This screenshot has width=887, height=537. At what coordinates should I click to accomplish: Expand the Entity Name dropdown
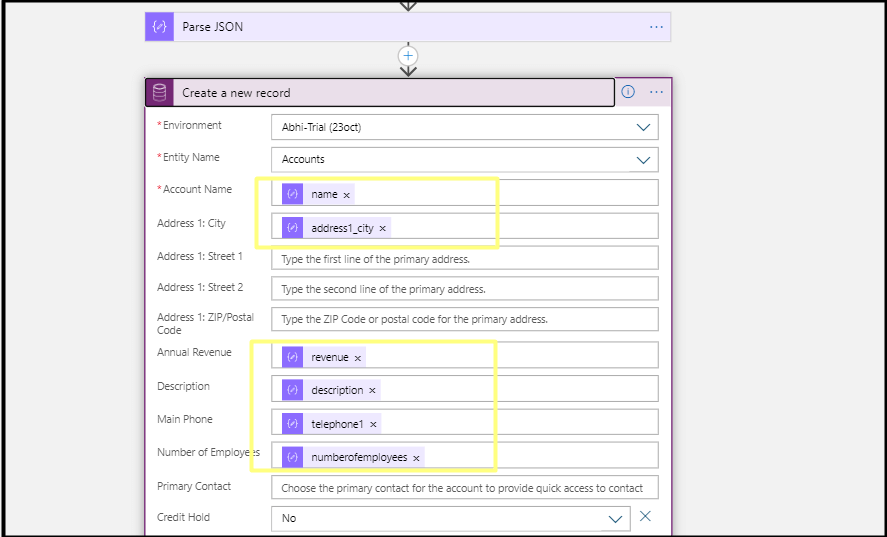(x=643, y=160)
